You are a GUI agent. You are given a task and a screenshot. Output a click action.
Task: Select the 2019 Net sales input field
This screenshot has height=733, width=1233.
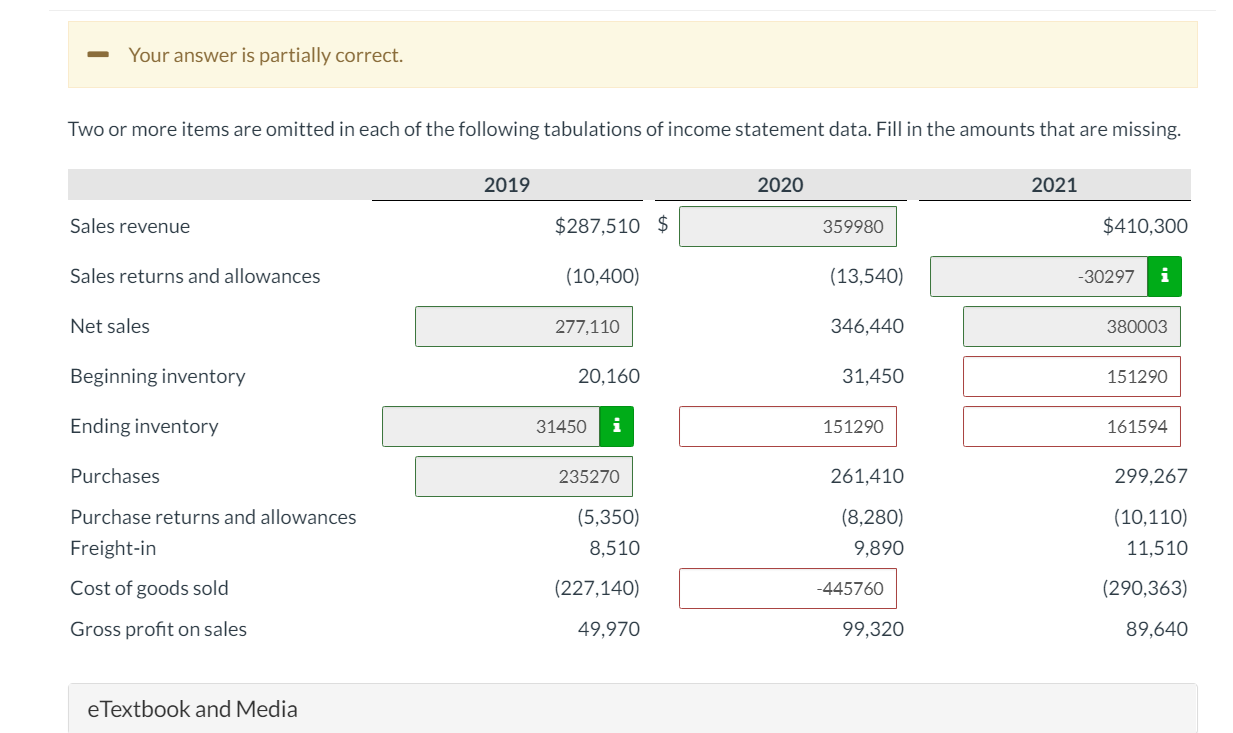(524, 326)
